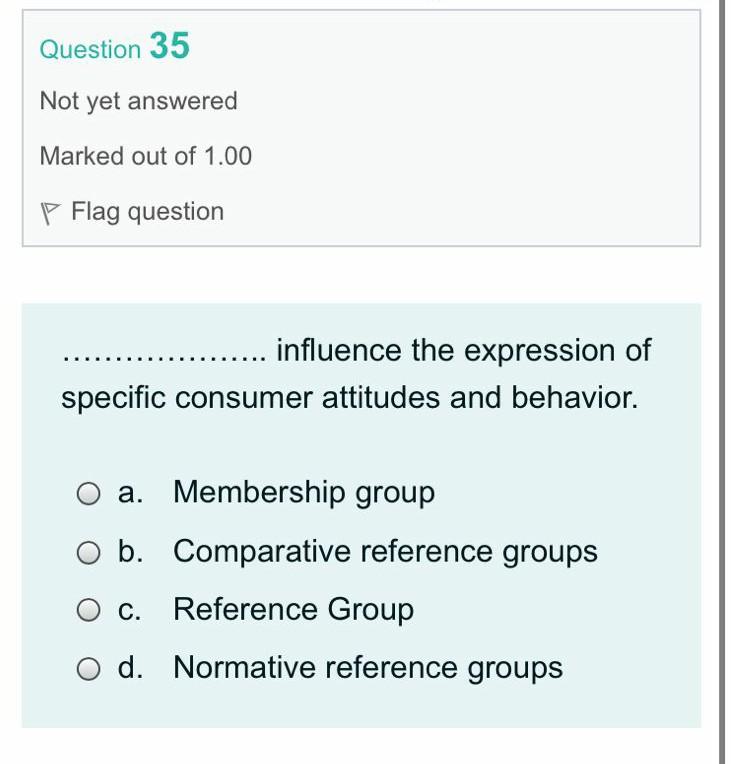Viewport: 731px width, 764px height.
Task: Click the letter d. before Normative reference groups
Action: pos(130,668)
